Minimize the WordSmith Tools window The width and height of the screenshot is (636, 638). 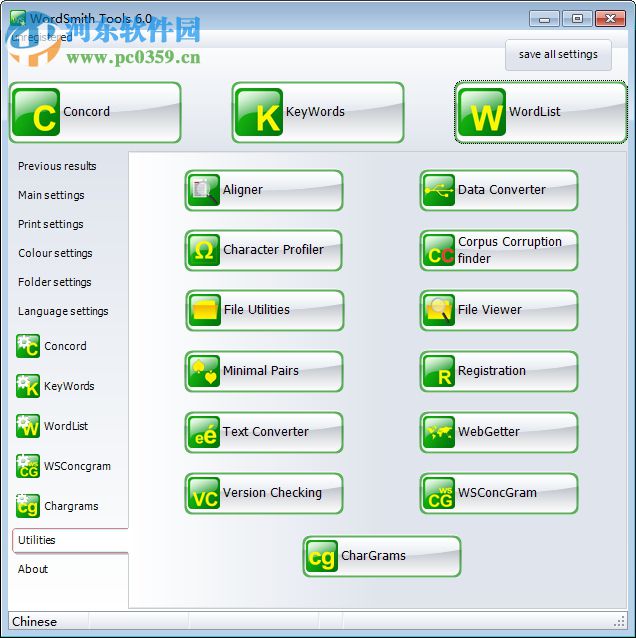point(544,19)
